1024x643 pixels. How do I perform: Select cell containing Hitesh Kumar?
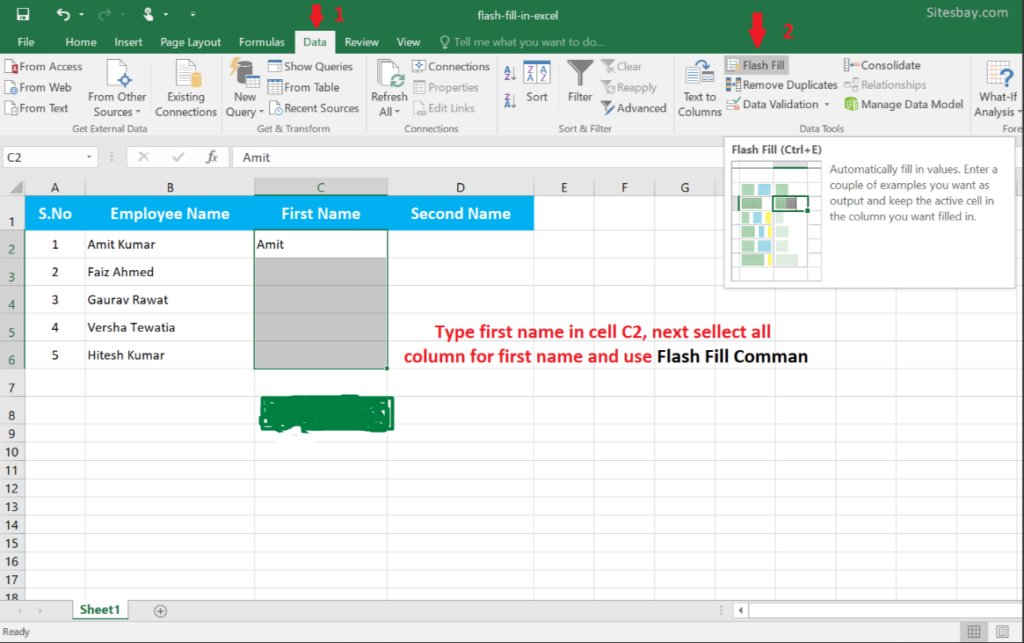170,355
